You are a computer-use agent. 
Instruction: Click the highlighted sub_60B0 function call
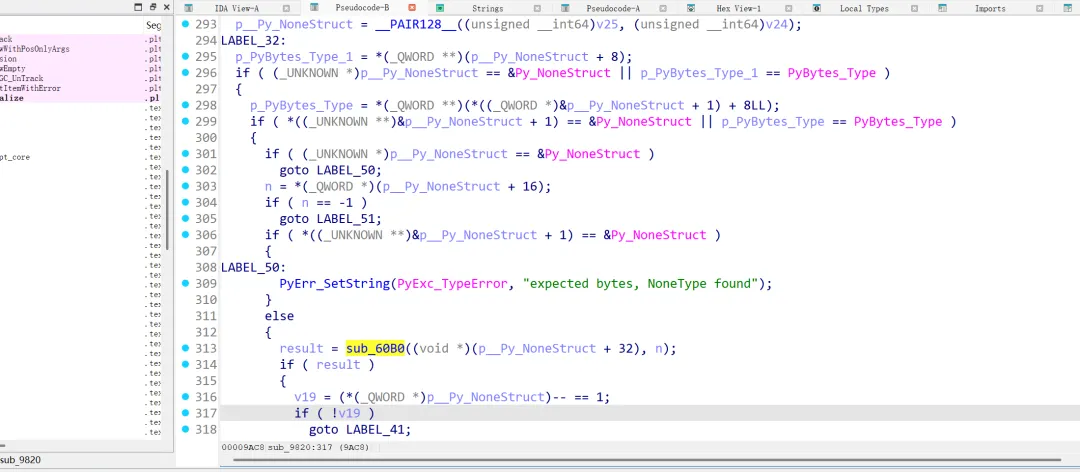[x=375, y=349]
